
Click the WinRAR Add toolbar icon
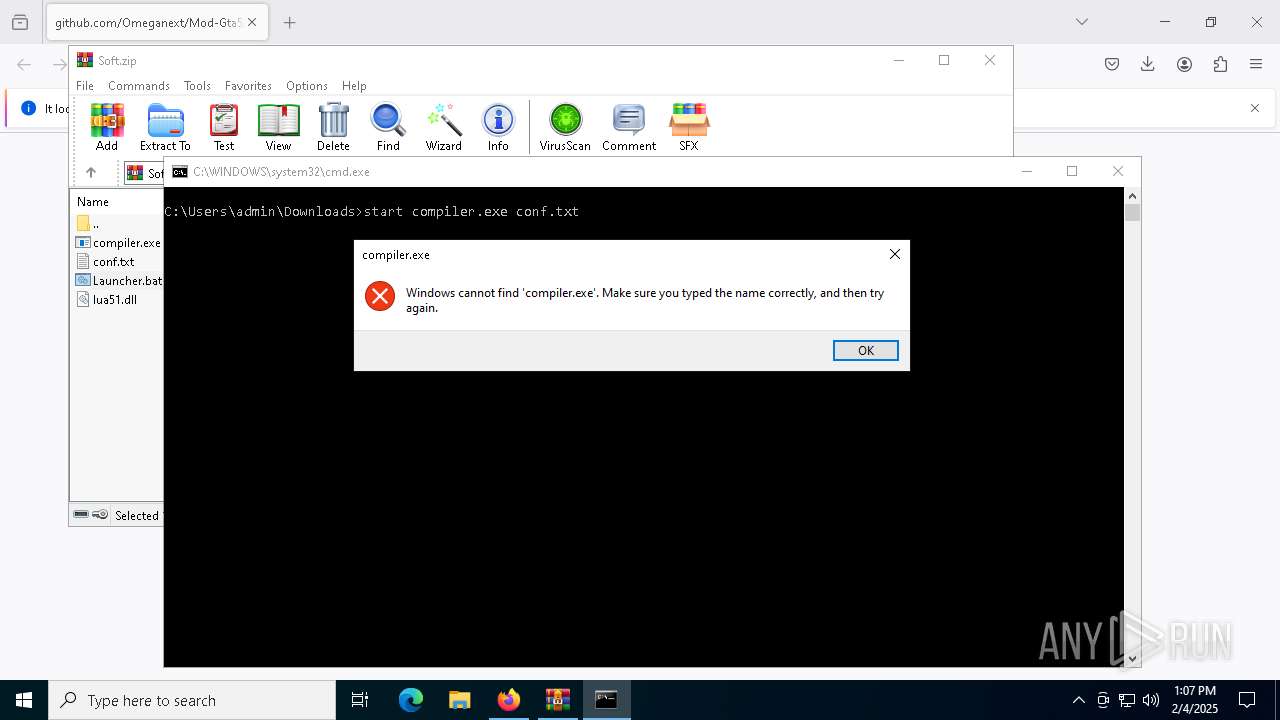[x=107, y=127]
